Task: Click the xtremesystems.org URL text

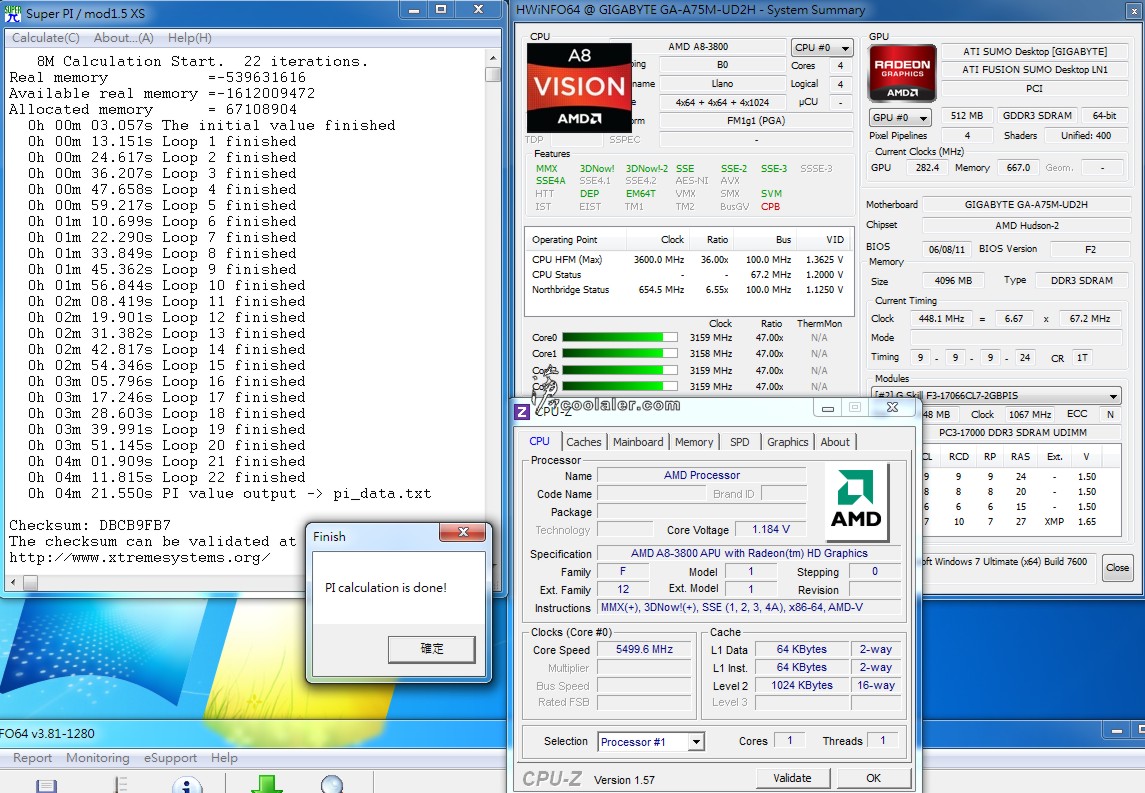Action: pos(139,558)
